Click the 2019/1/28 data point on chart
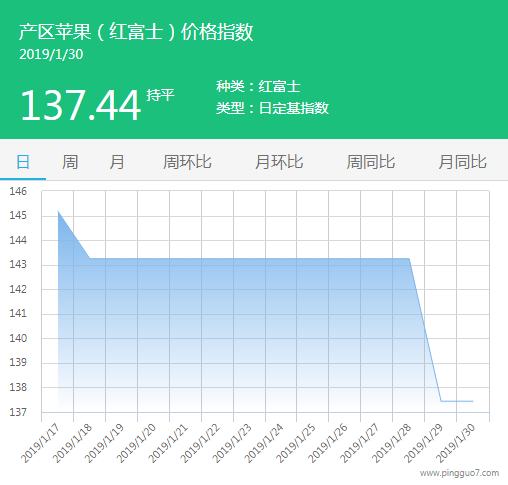Image resolution: width=508 pixels, height=485 pixels. 409,258
